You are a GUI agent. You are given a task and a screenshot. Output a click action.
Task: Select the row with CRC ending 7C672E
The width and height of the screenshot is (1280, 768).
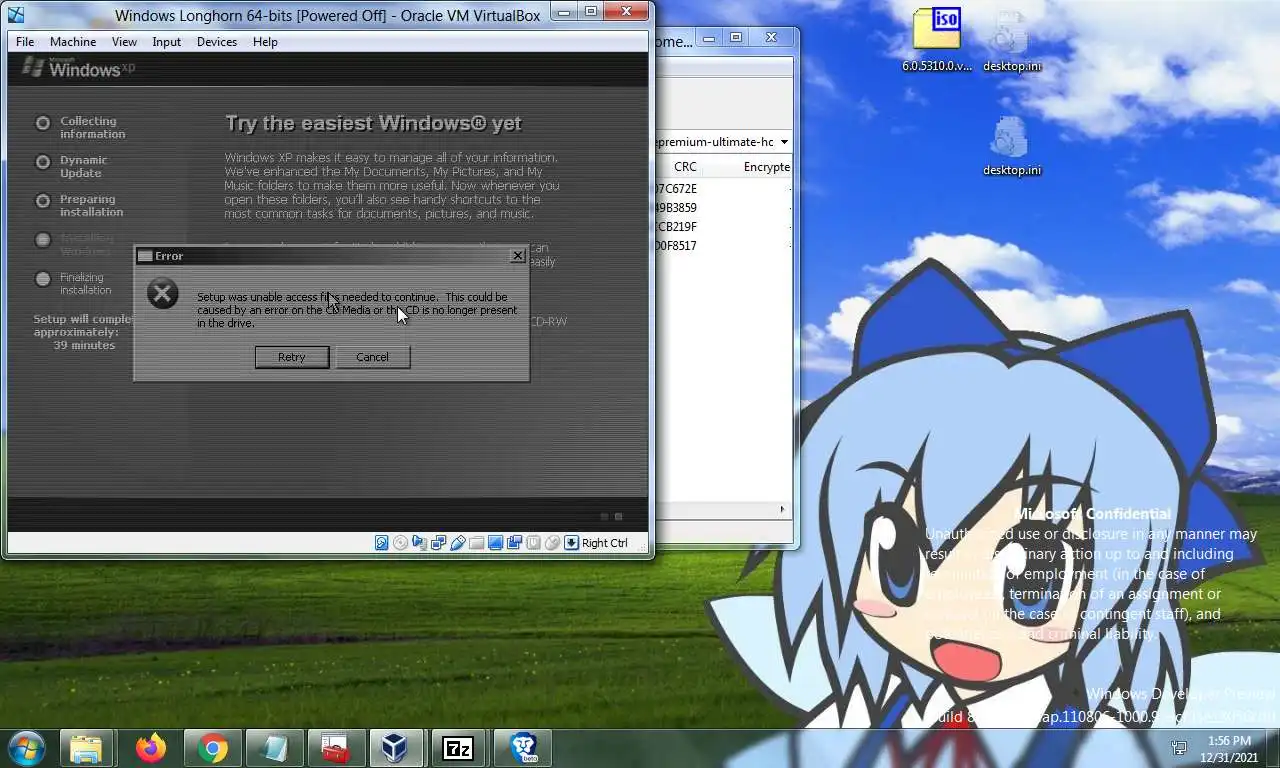(722, 188)
